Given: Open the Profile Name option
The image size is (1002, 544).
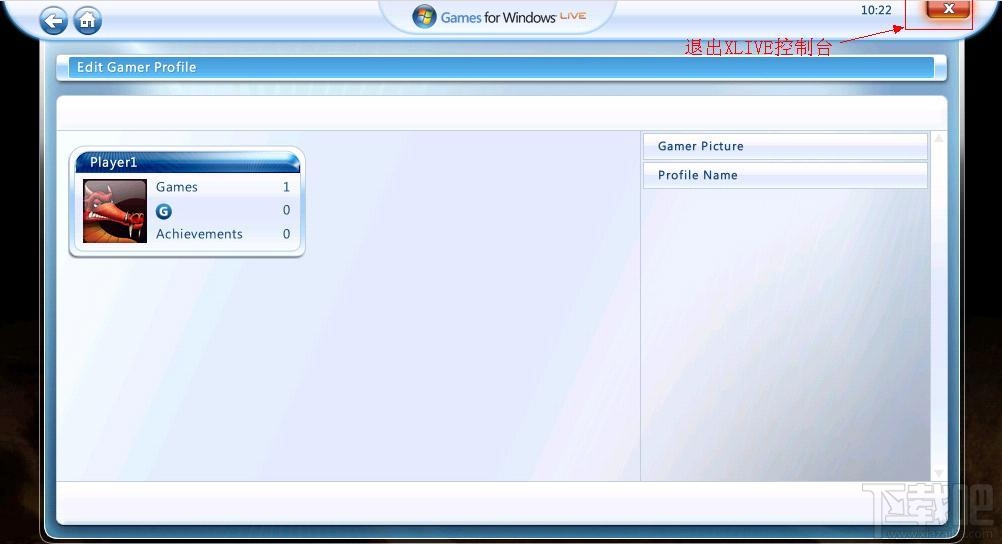Looking at the screenshot, I should [x=785, y=175].
